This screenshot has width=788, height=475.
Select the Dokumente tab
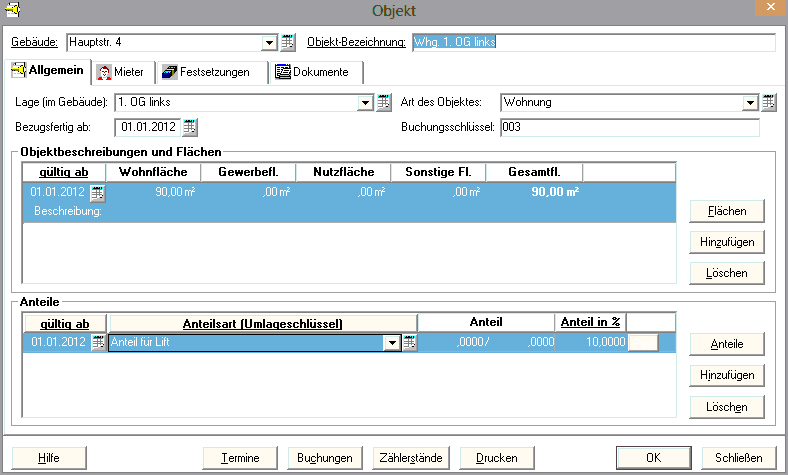[x=313, y=72]
